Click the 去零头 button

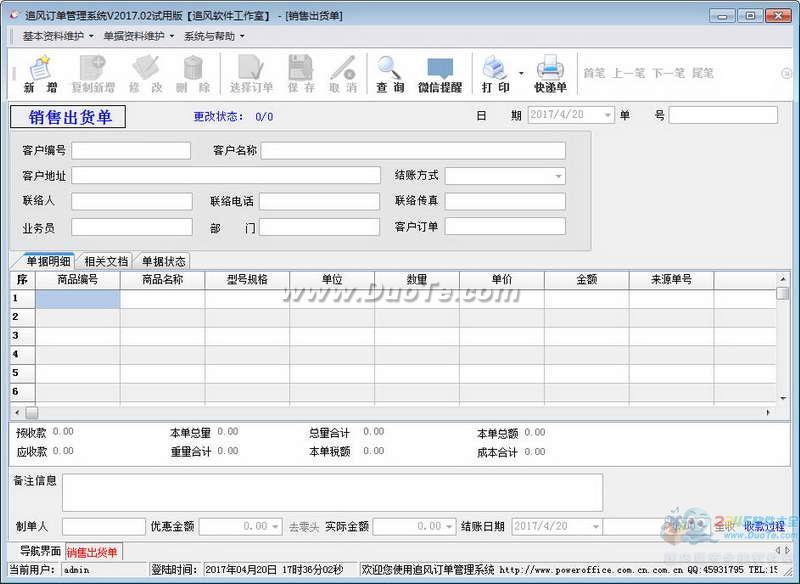[x=304, y=527]
